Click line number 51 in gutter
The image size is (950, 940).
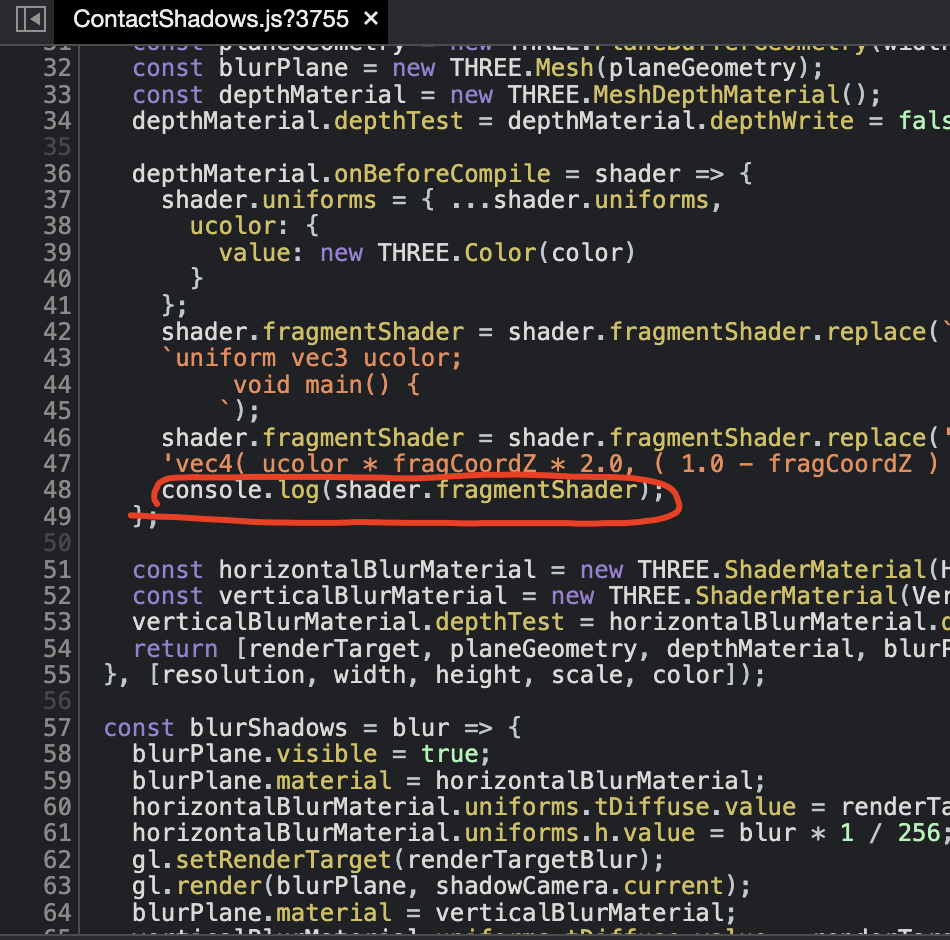tap(58, 570)
